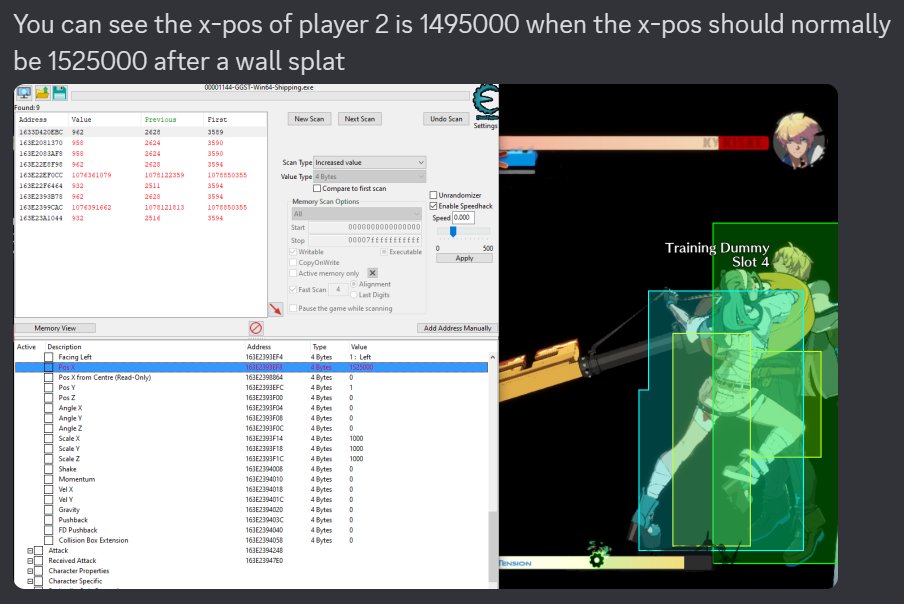Screen dimensions: 904x604
Task: Enable the Unrandomizer checkbox
Action: [433, 195]
